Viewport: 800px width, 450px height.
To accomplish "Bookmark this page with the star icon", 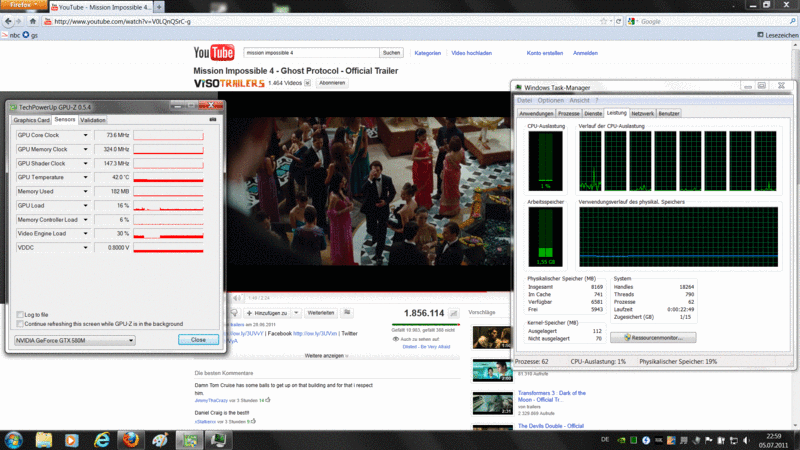I will [604, 21].
